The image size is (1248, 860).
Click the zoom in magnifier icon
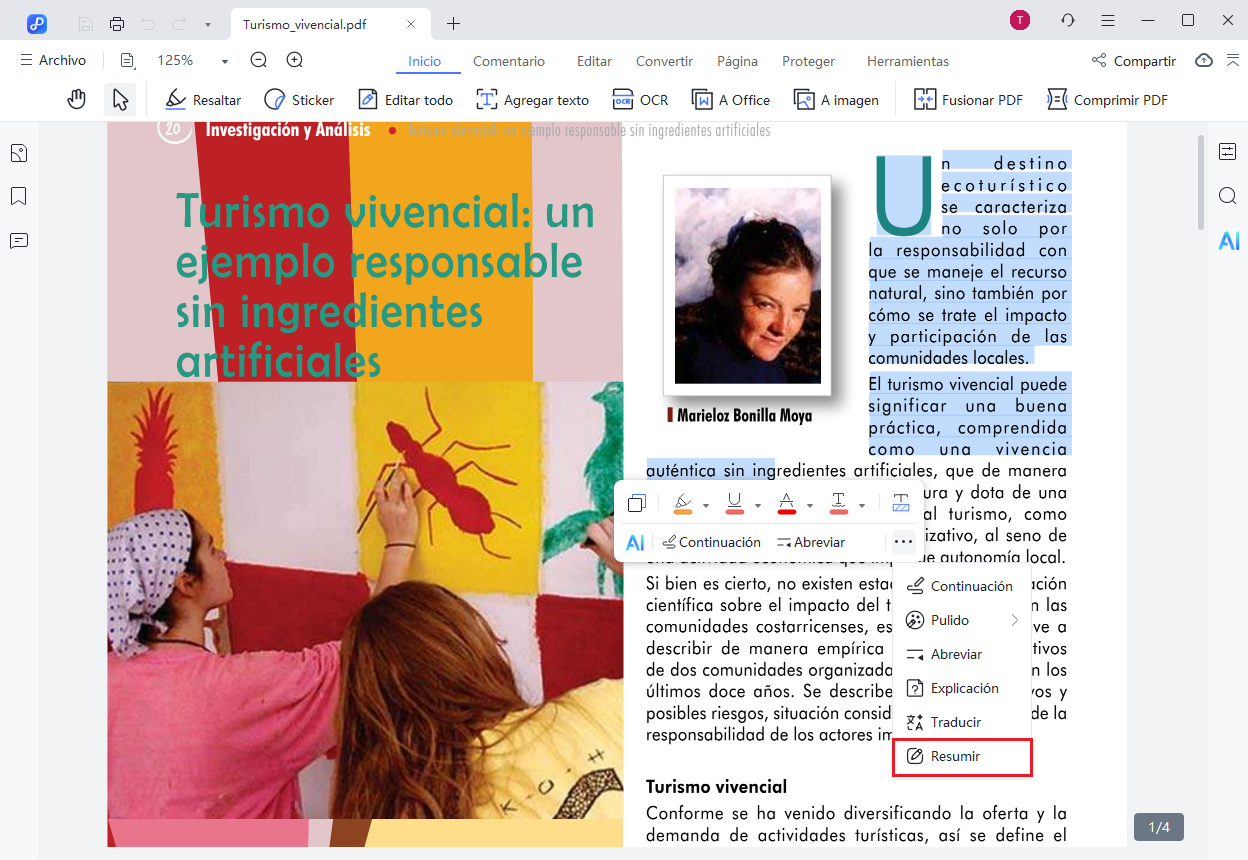pyautogui.click(x=295, y=61)
